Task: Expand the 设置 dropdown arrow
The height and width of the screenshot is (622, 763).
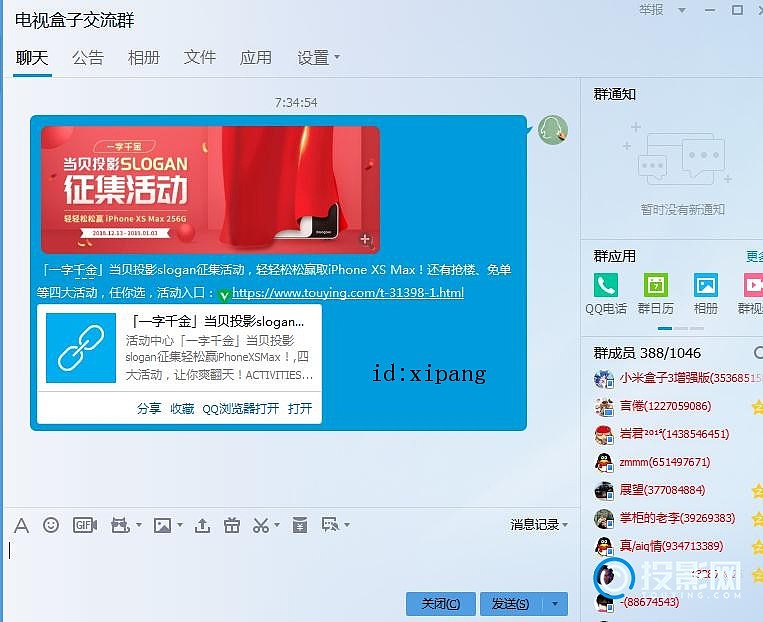Action: (337, 58)
